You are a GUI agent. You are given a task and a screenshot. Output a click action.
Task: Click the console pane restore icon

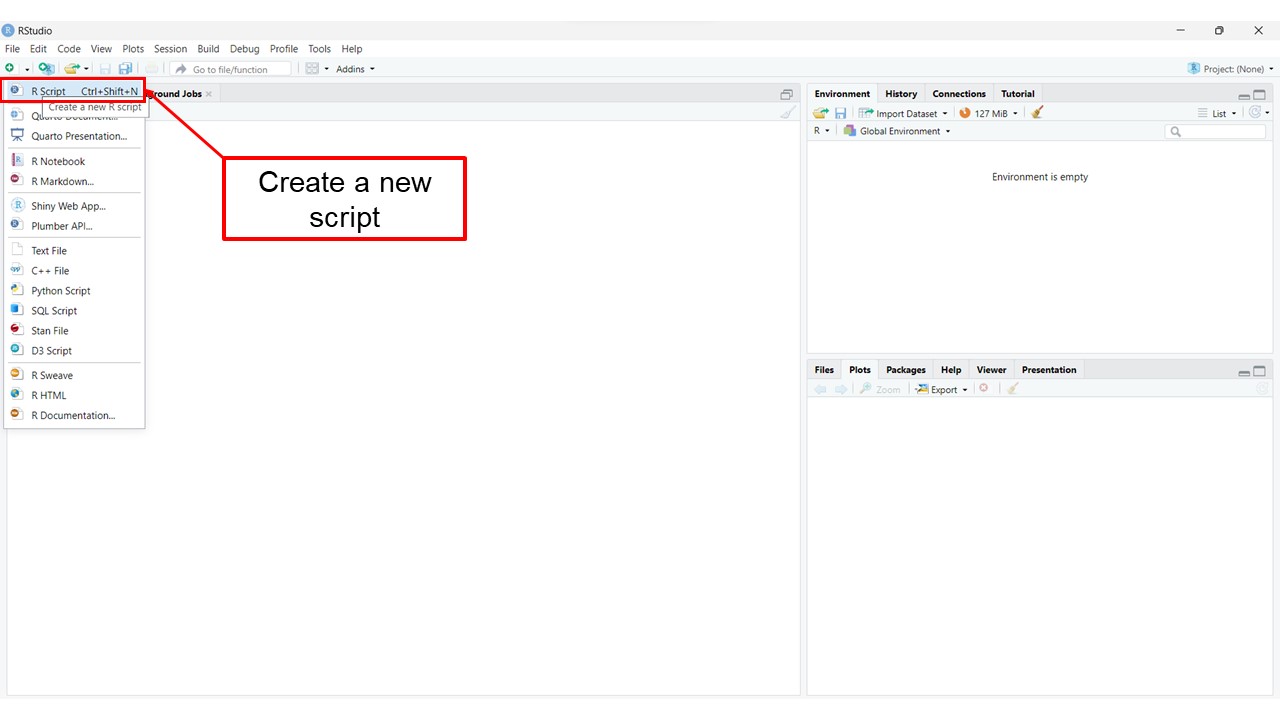pos(787,94)
